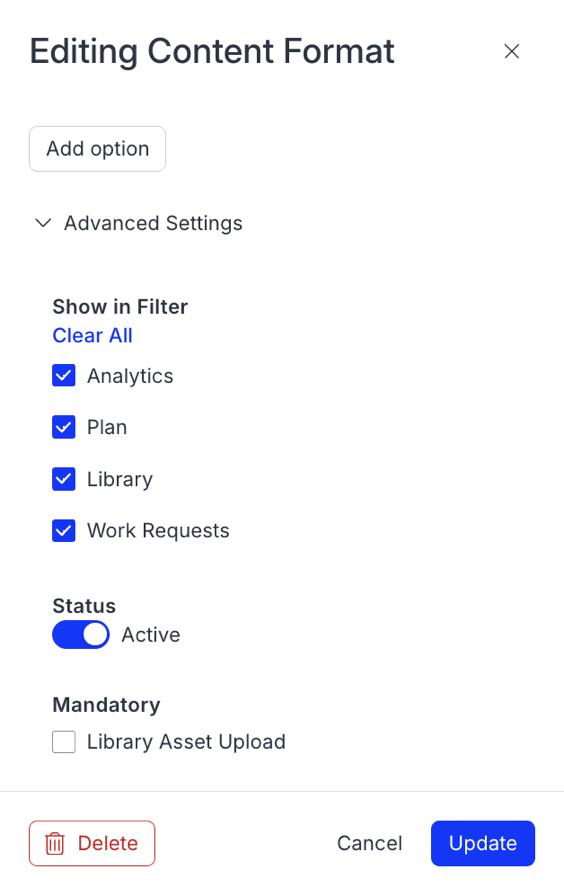Cancel editing the field
The height and width of the screenshot is (888, 564).
coord(369,843)
